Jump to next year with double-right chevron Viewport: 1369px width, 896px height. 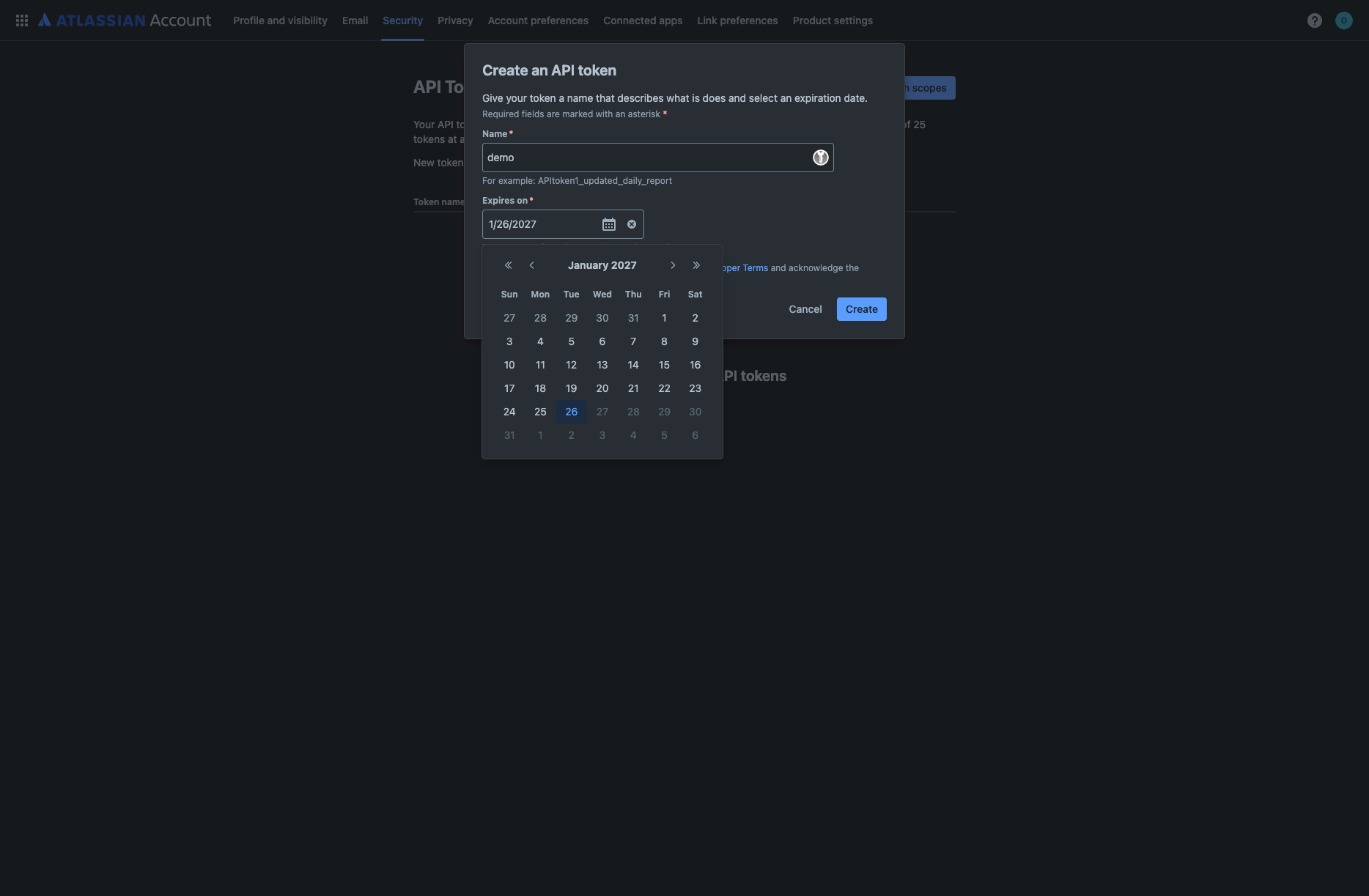point(695,265)
